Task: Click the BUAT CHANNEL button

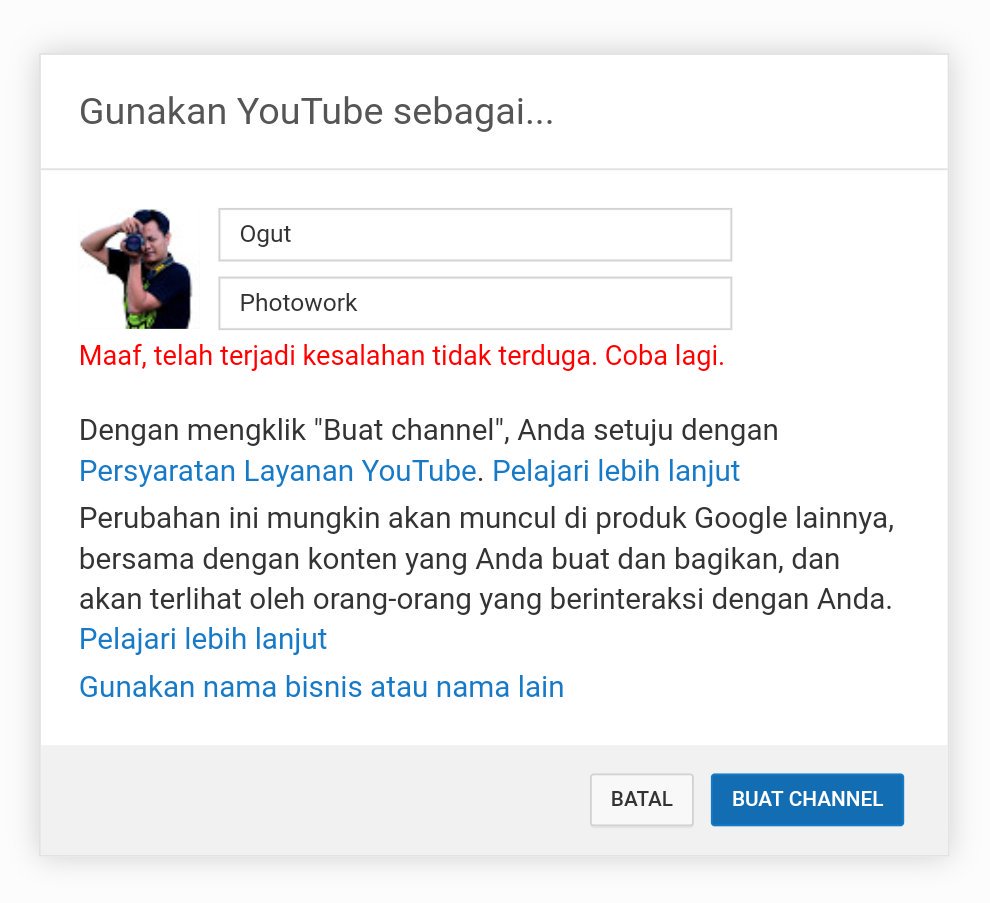Action: click(807, 799)
